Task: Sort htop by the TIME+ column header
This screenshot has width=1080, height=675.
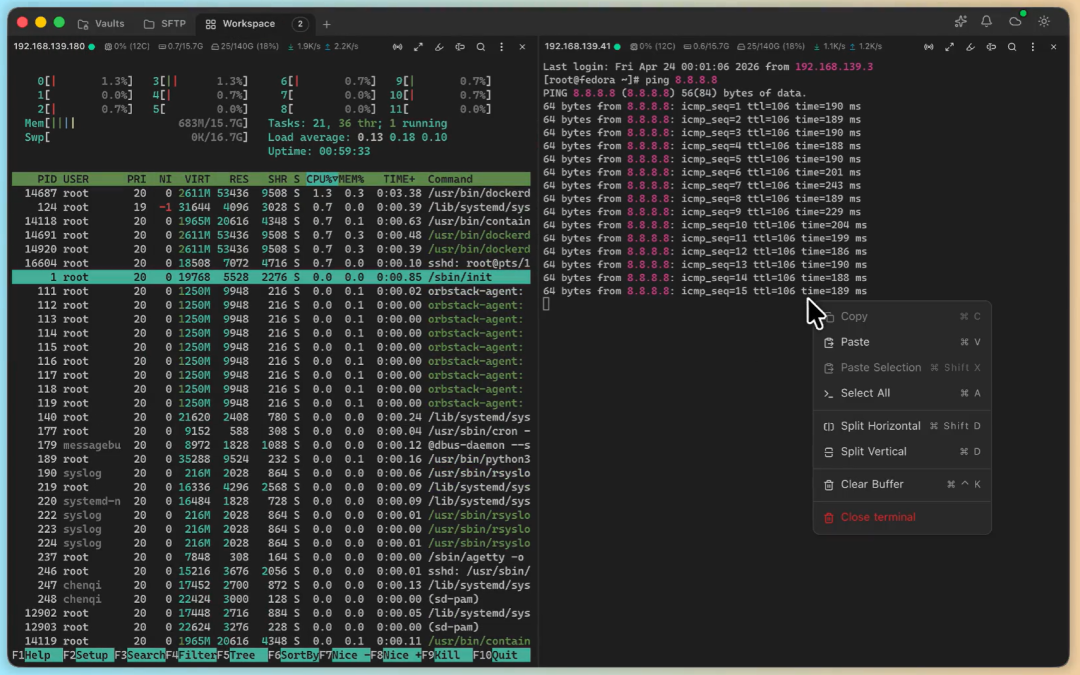Action: [399, 179]
